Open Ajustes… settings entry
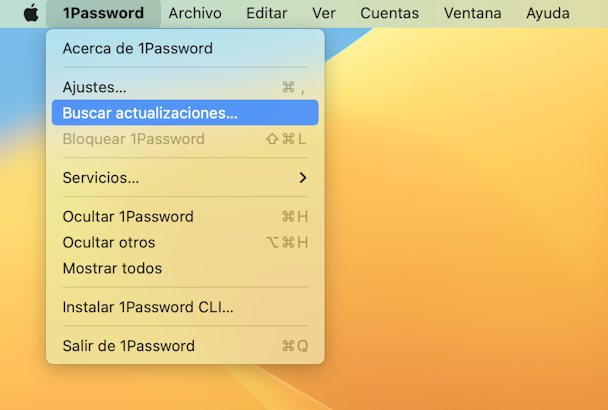608x410 pixels. [x=185, y=87]
